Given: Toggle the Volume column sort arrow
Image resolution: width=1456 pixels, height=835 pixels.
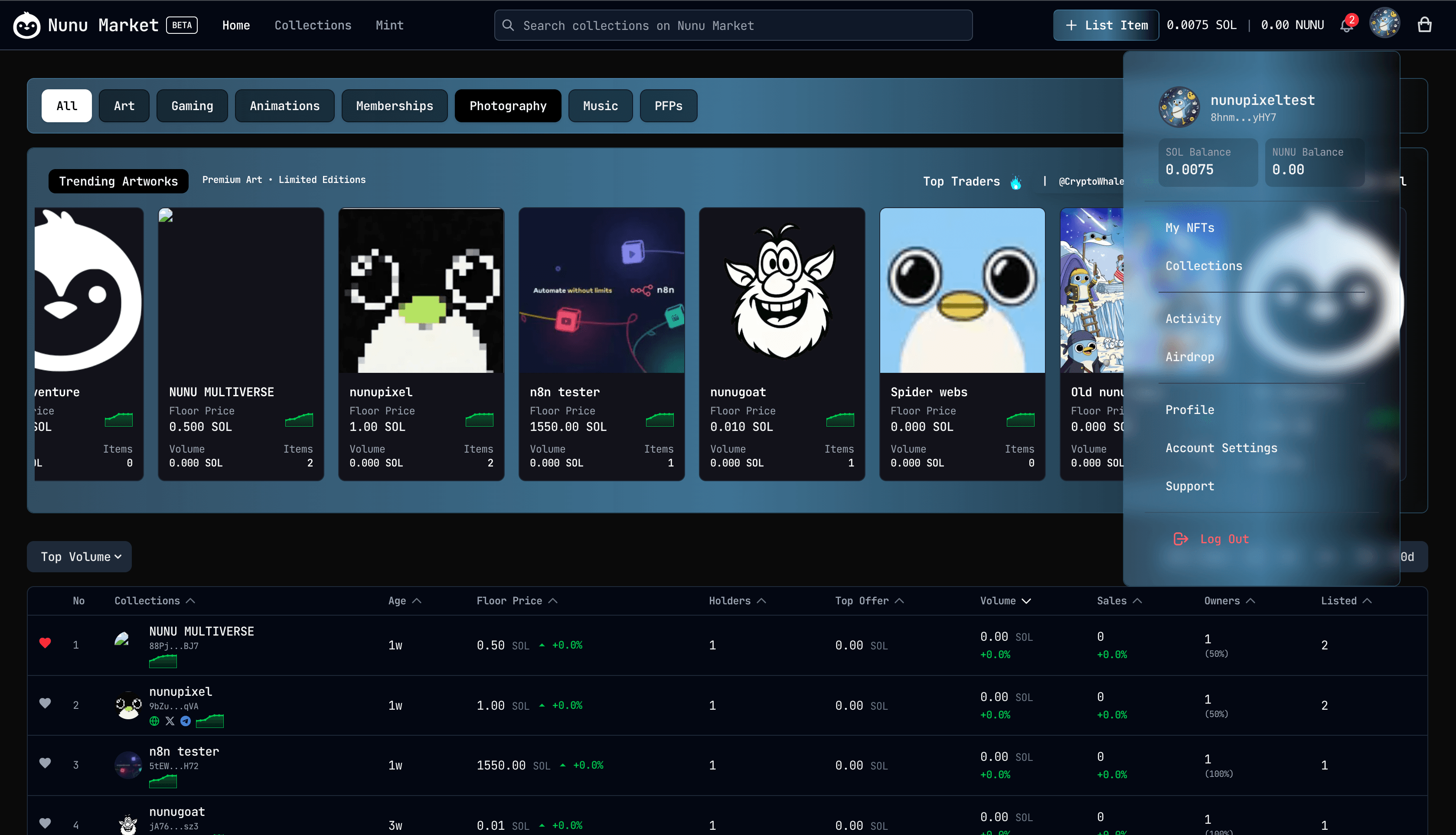Looking at the screenshot, I should (1026, 600).
